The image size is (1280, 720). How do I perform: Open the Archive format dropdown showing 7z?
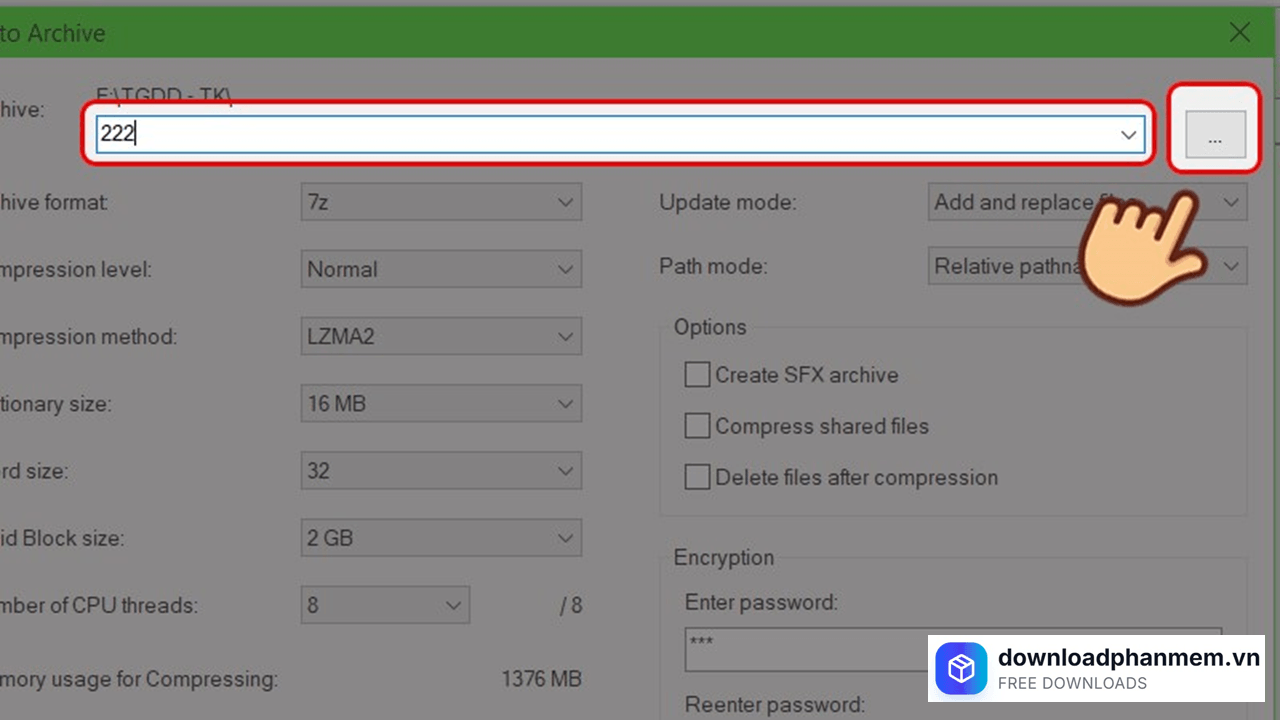point(441,202)
